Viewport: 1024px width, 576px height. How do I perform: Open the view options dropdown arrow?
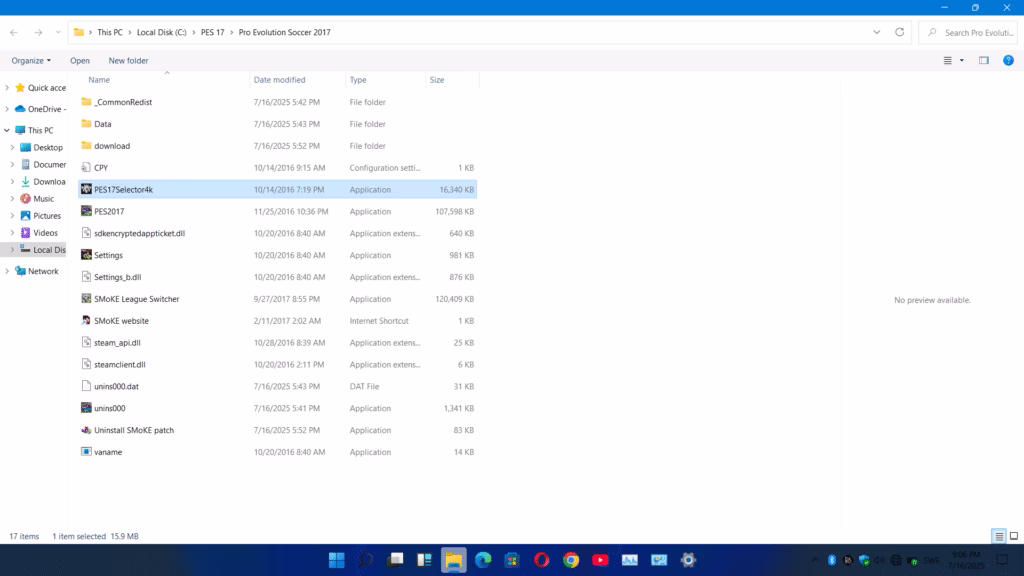(x=962, y=60)
